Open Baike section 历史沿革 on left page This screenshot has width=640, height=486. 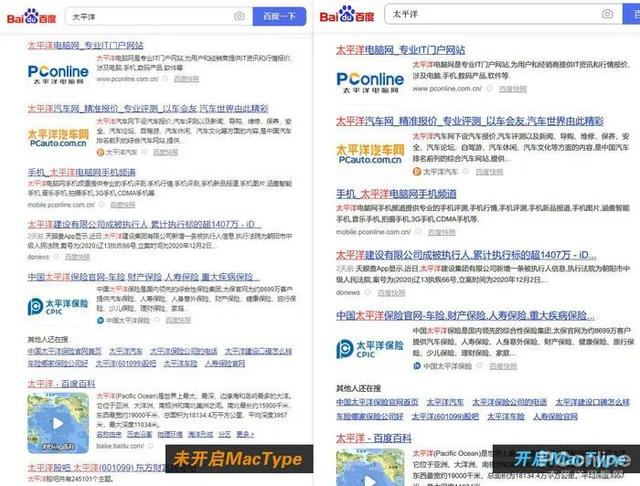[x=140, y=435]
